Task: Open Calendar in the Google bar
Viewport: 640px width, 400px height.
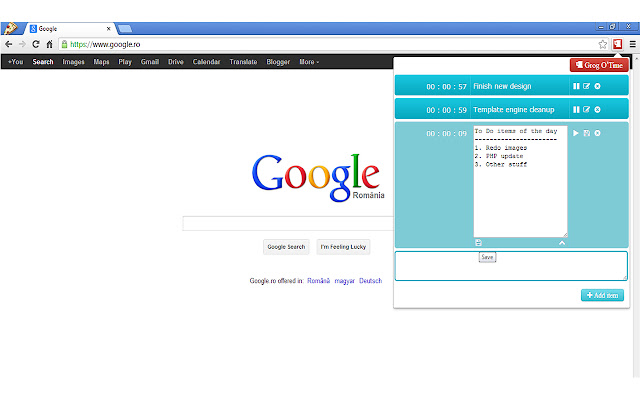Action: click(206, 62)
